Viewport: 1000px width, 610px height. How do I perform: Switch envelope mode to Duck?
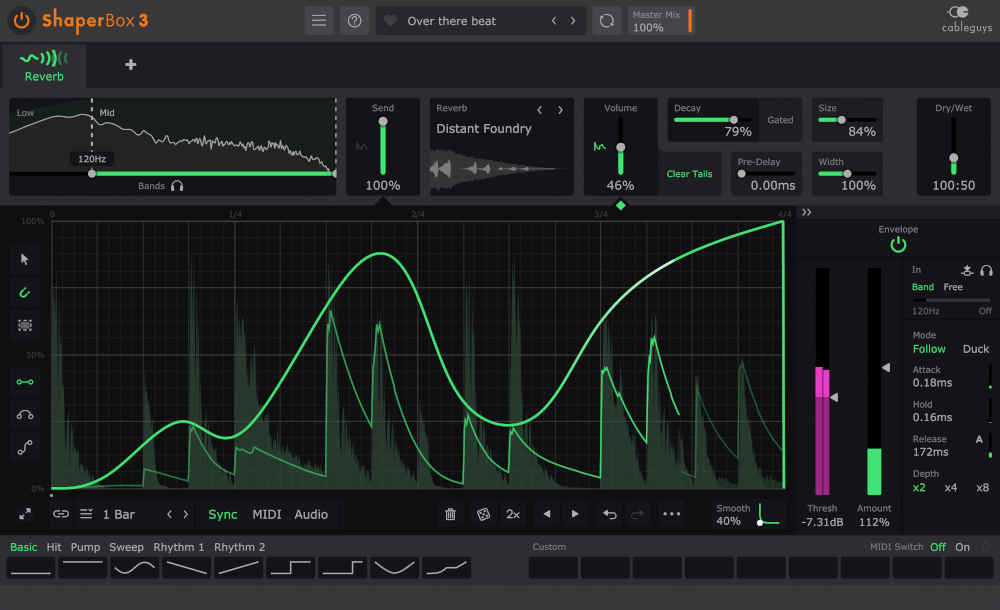[975, 349]
